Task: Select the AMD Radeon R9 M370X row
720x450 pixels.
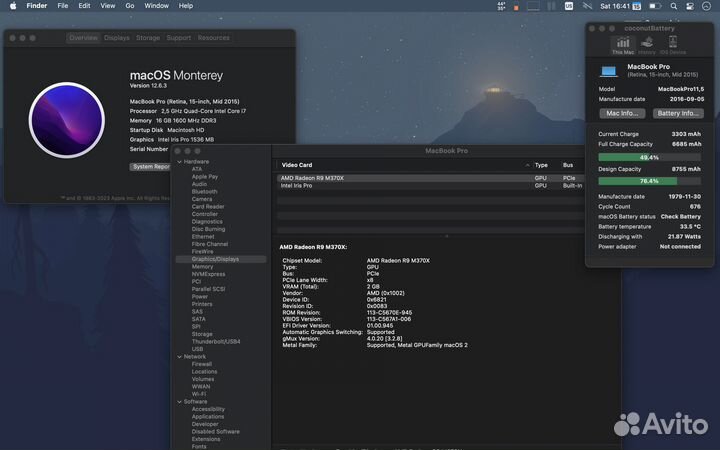Action: click(x=431, y=178)
